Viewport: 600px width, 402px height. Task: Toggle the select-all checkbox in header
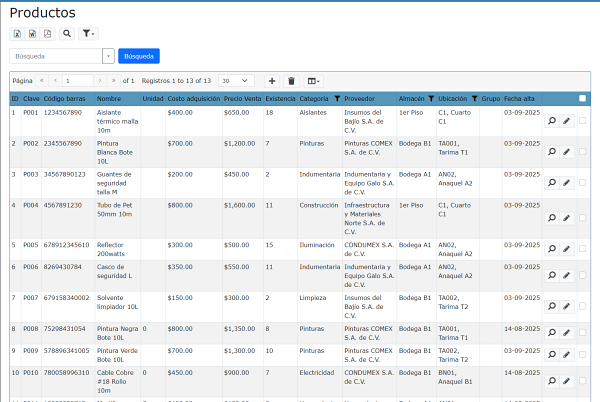(x=582, y=98)
